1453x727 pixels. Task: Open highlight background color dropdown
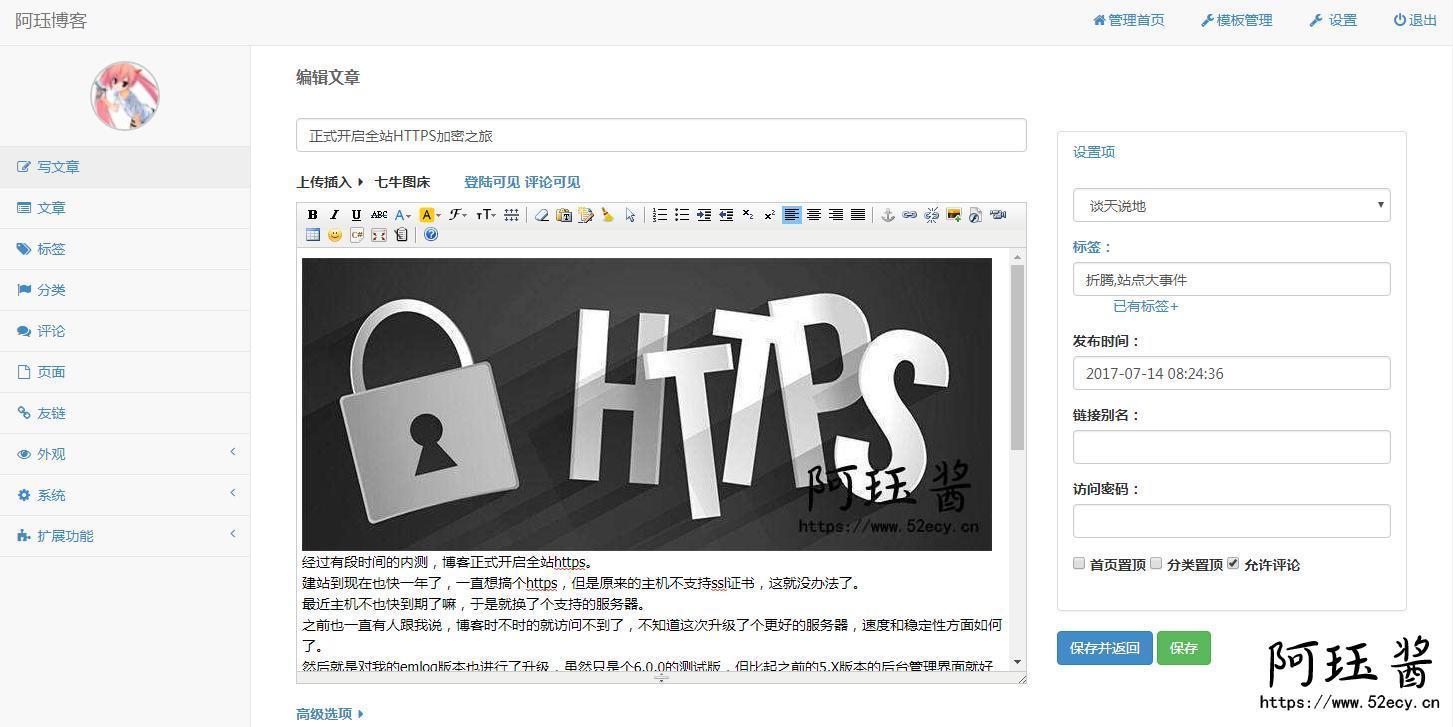431,214
